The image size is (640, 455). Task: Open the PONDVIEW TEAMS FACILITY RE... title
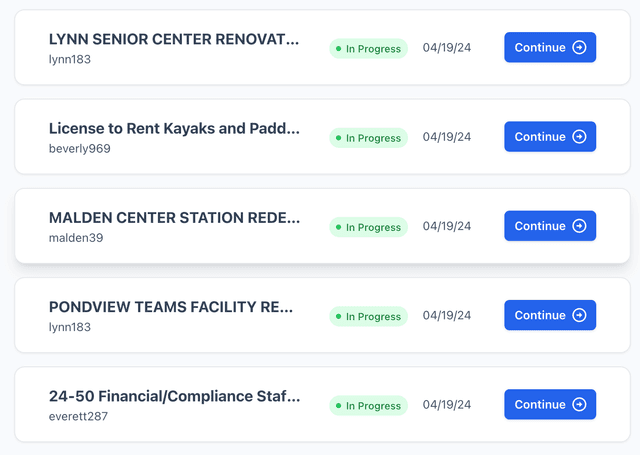coord(171,307)
